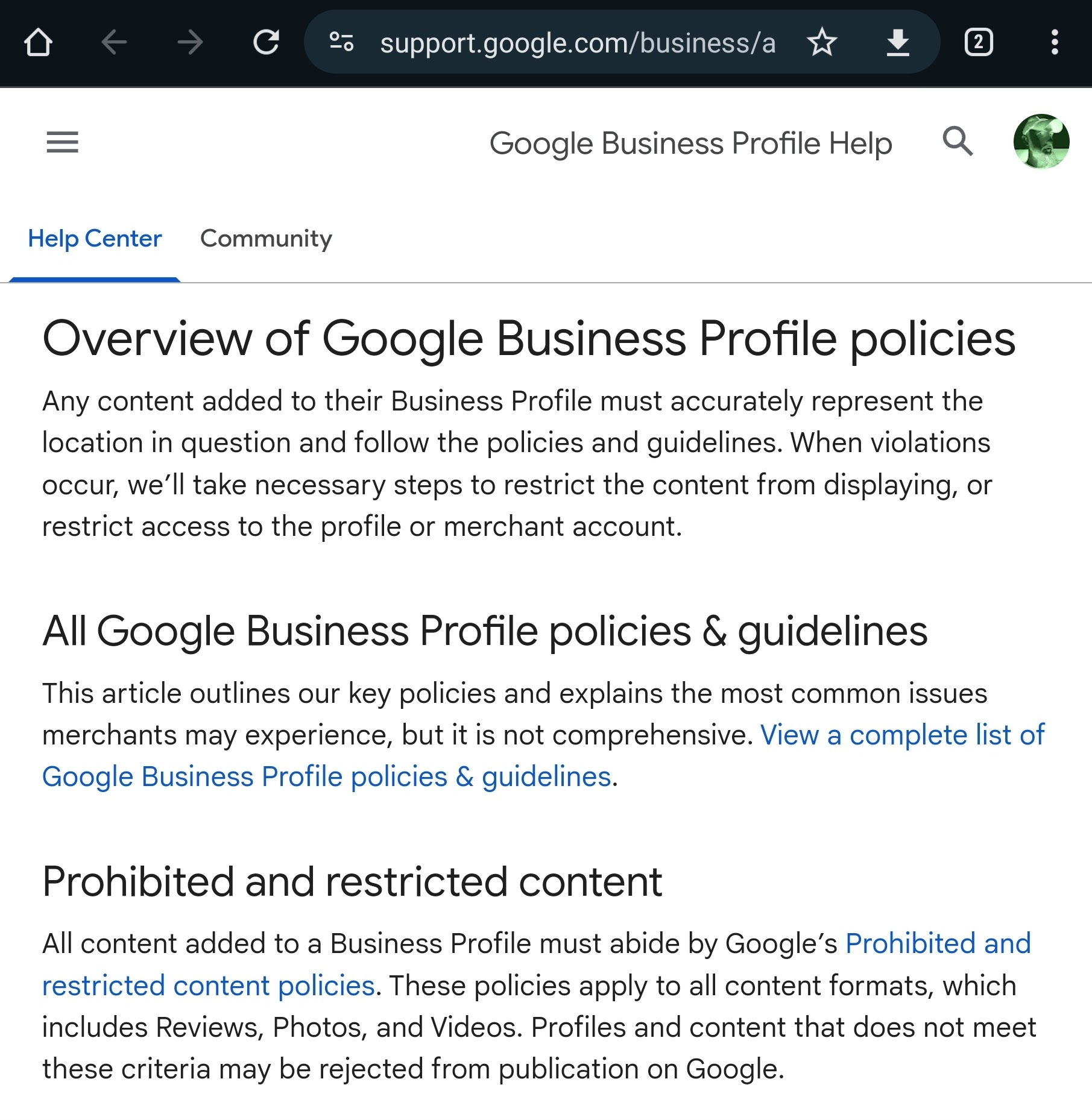
Task: Open the Google account profile avatar
Action: [1041, 142]
